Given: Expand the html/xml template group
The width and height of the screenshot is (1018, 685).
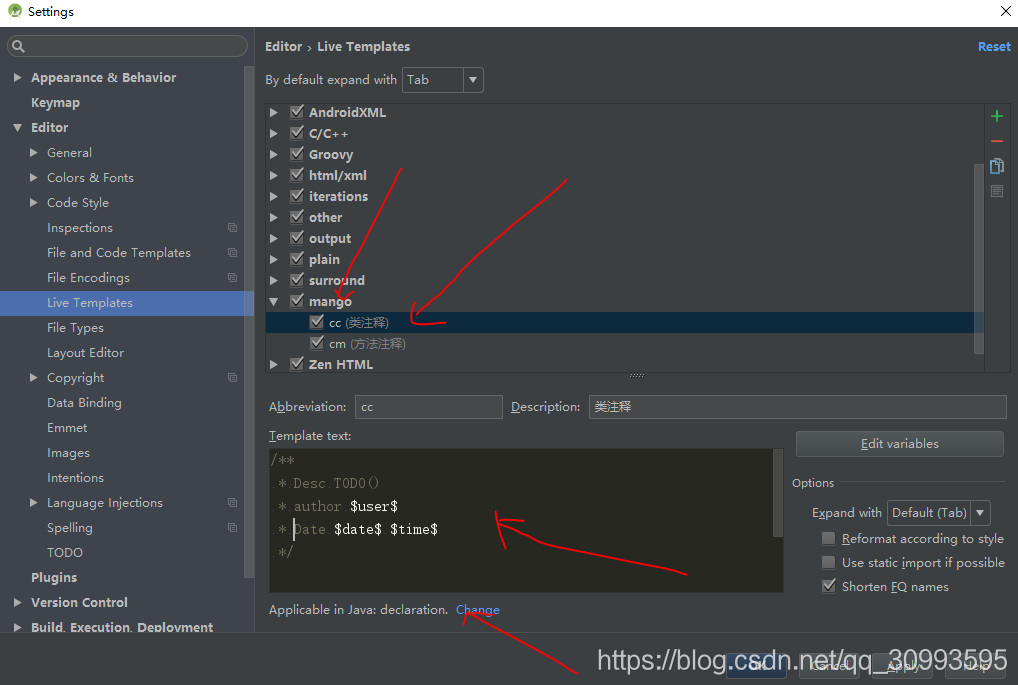Looking at the screenshot, I should coord(274,175).
